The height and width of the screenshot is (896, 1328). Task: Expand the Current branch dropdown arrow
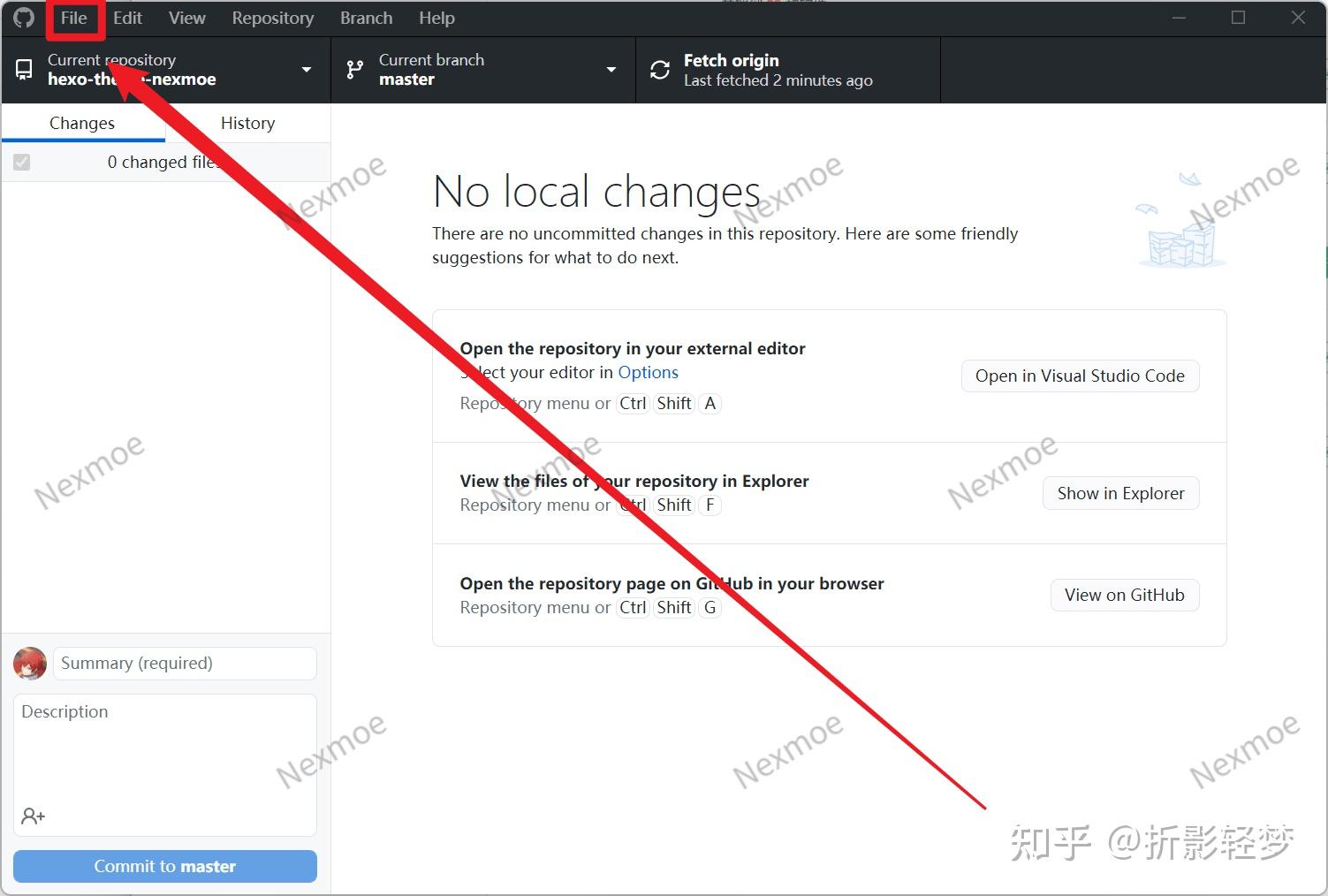pyautogui.click(x=611, y=70)
